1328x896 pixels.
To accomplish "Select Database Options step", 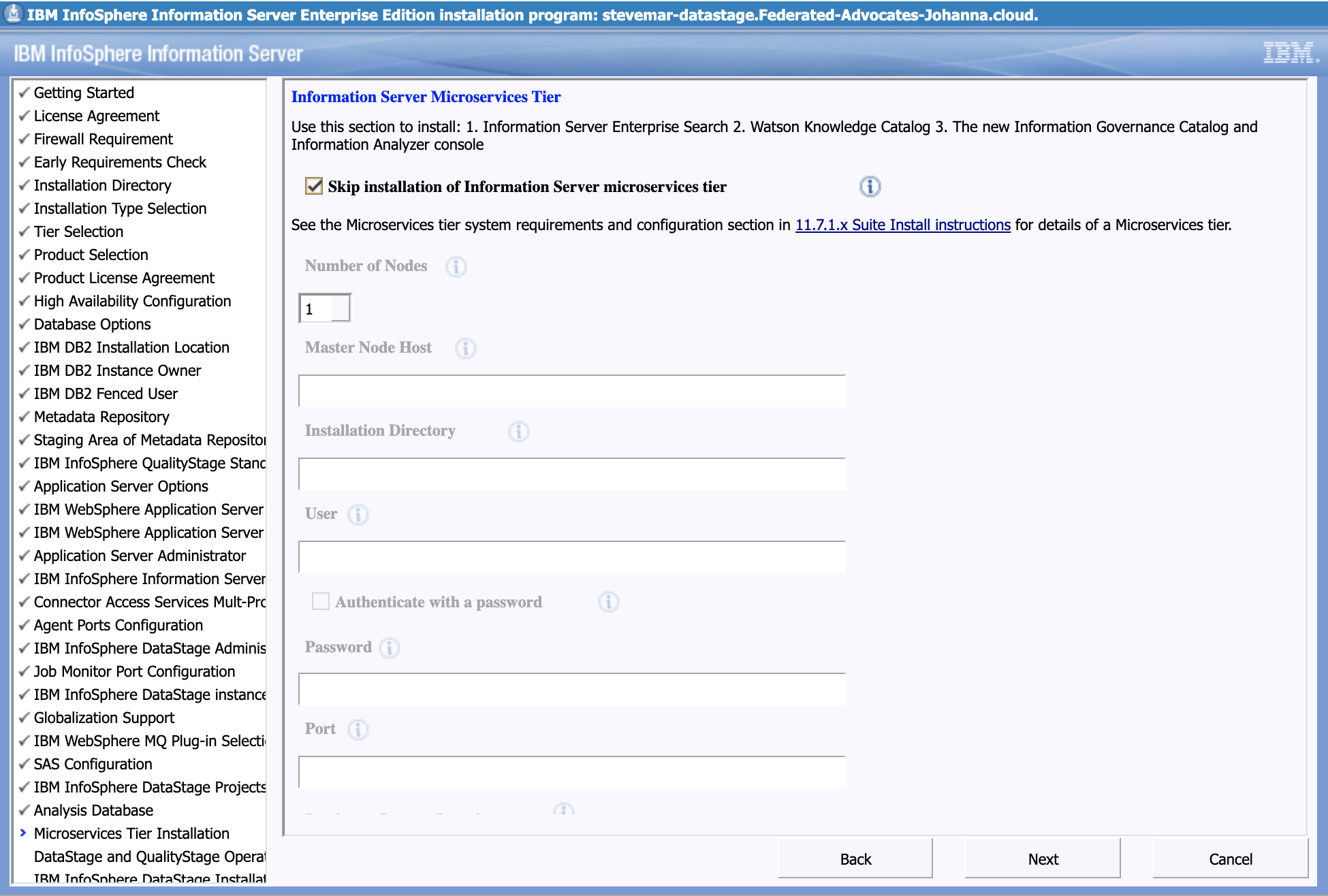I will (92, 324).
